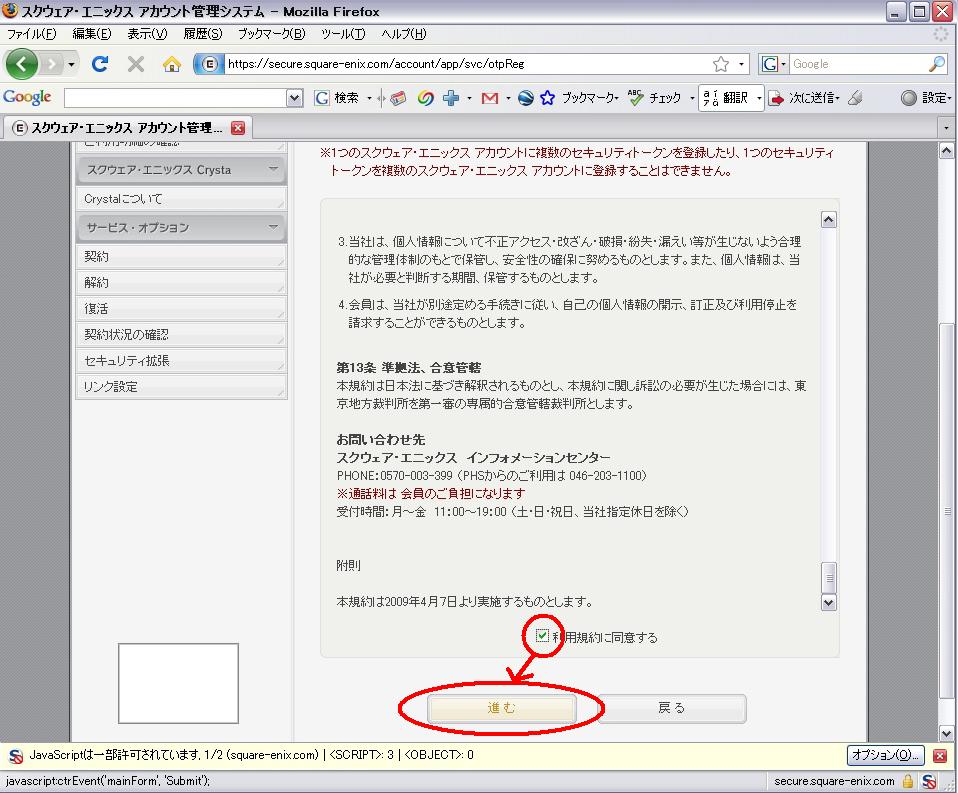
Task: Click the Stop loading X icon
Action: (136, 64)
